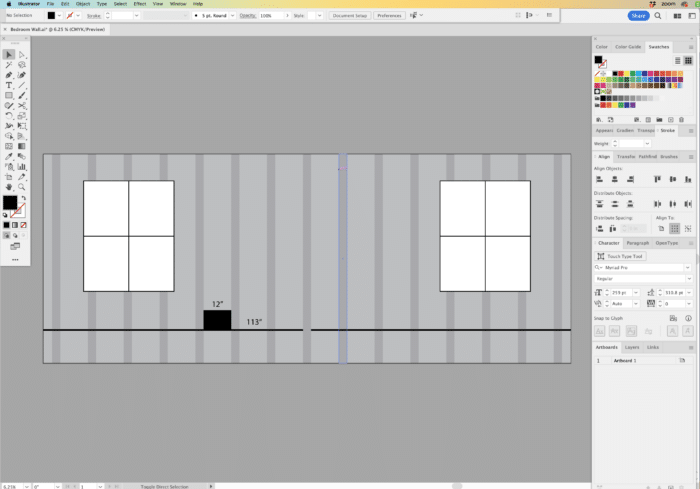
Task: Choose the Type tool
Action: [x=8, y=85]
